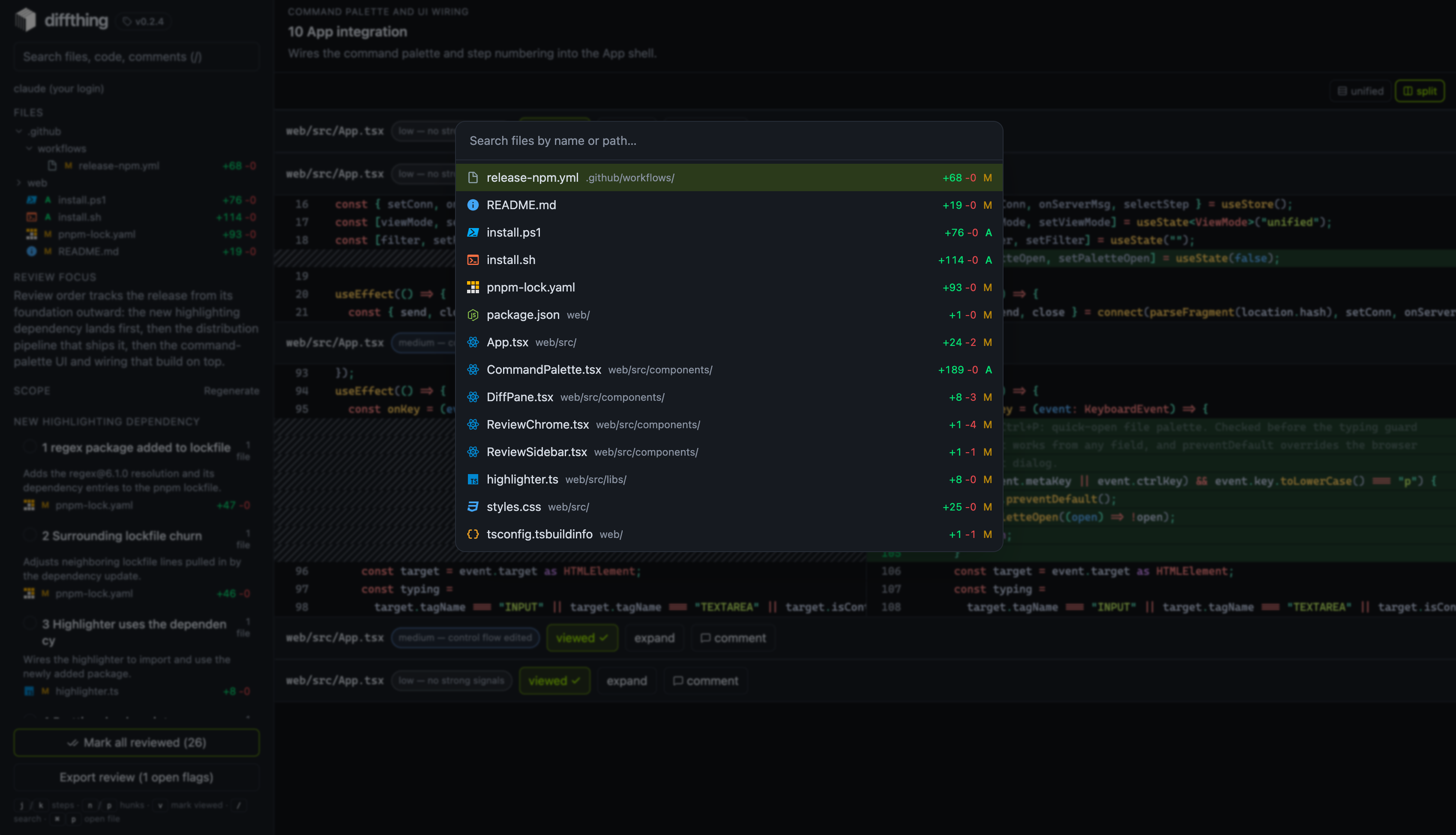Click the install.sh terminal icon in palette
Screen dimensions: 1456x835
point(472,260)
